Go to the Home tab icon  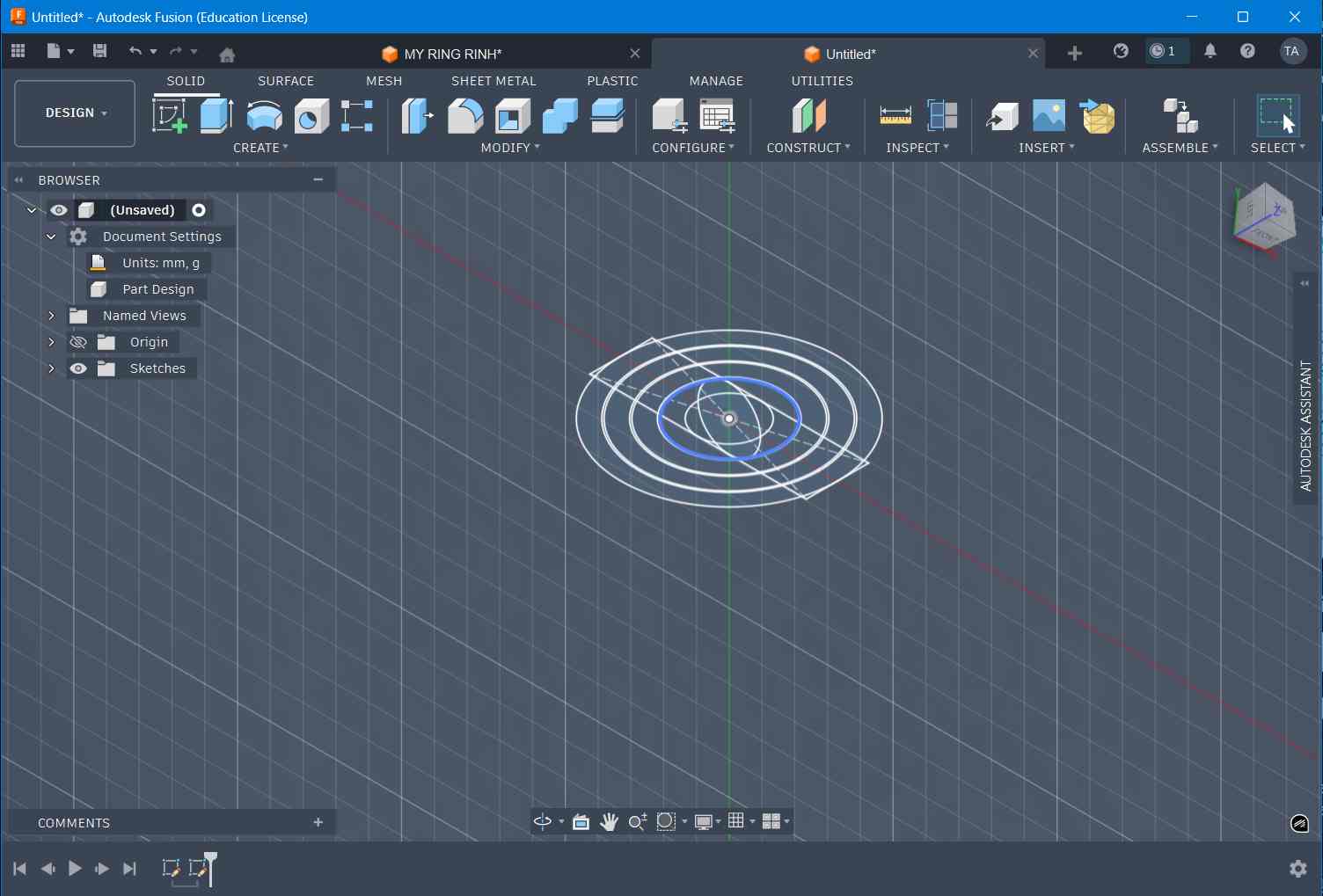click(x=227, y=55)
